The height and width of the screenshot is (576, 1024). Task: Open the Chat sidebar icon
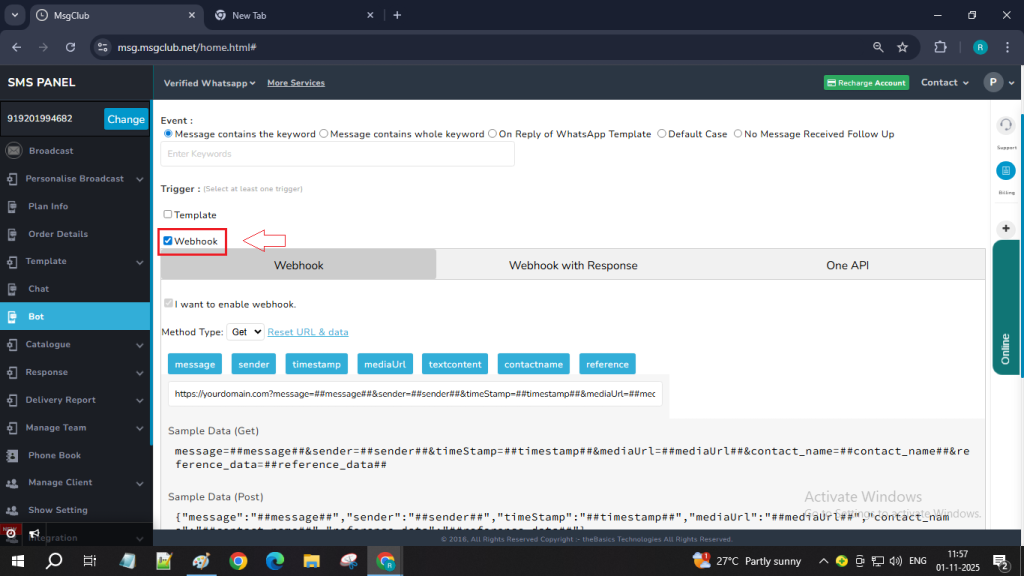point(12,289)
